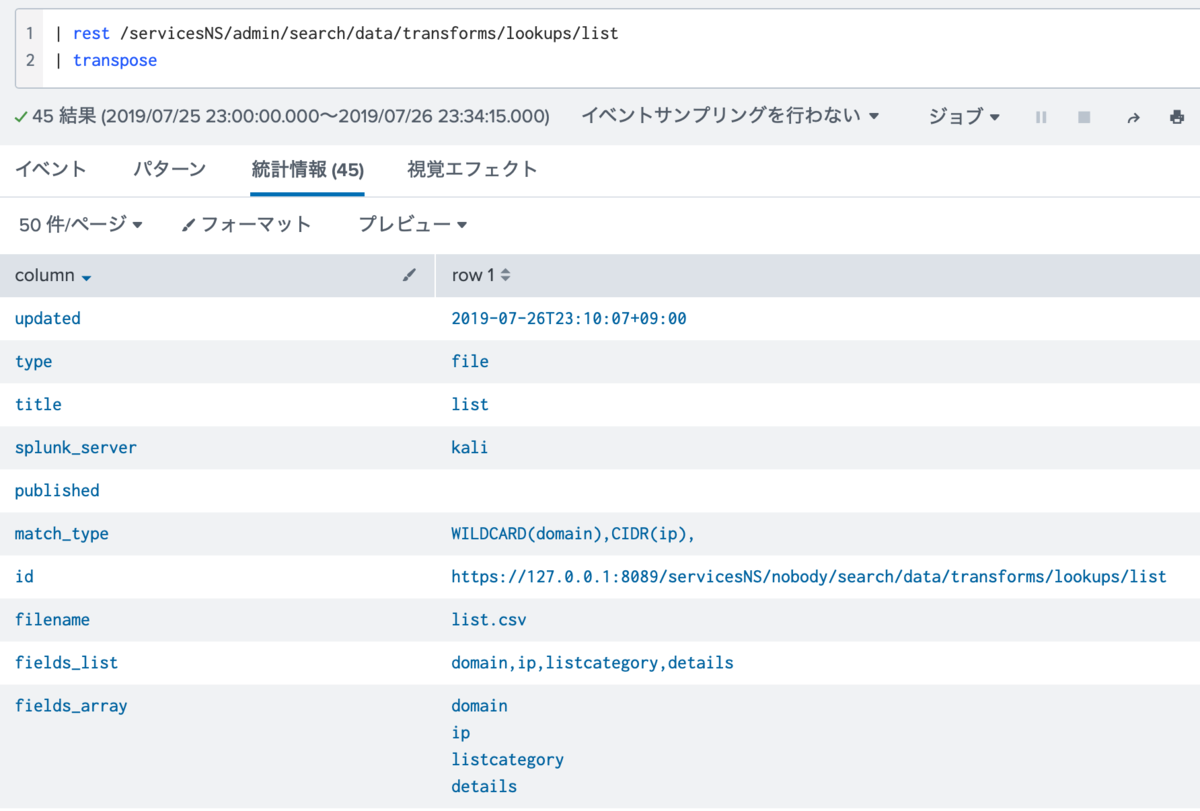Click listcategory in fields_array values

tap(508, 759)
